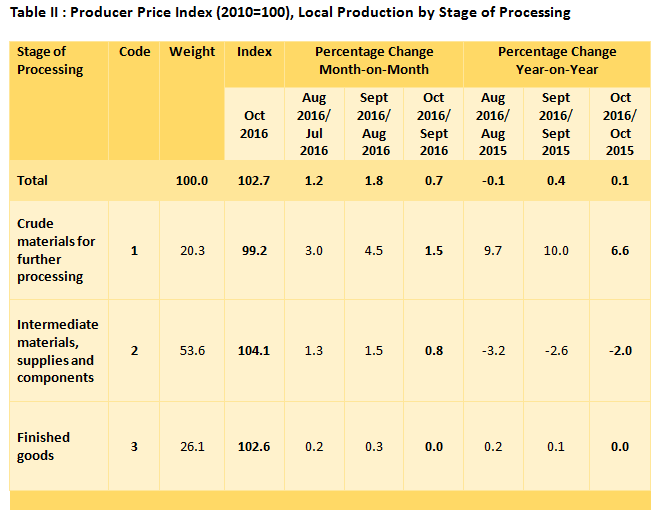Click the 'Percentage Change Year-on-Year' header
Viewport: 660px width, 525px height.
coord(557,61)
